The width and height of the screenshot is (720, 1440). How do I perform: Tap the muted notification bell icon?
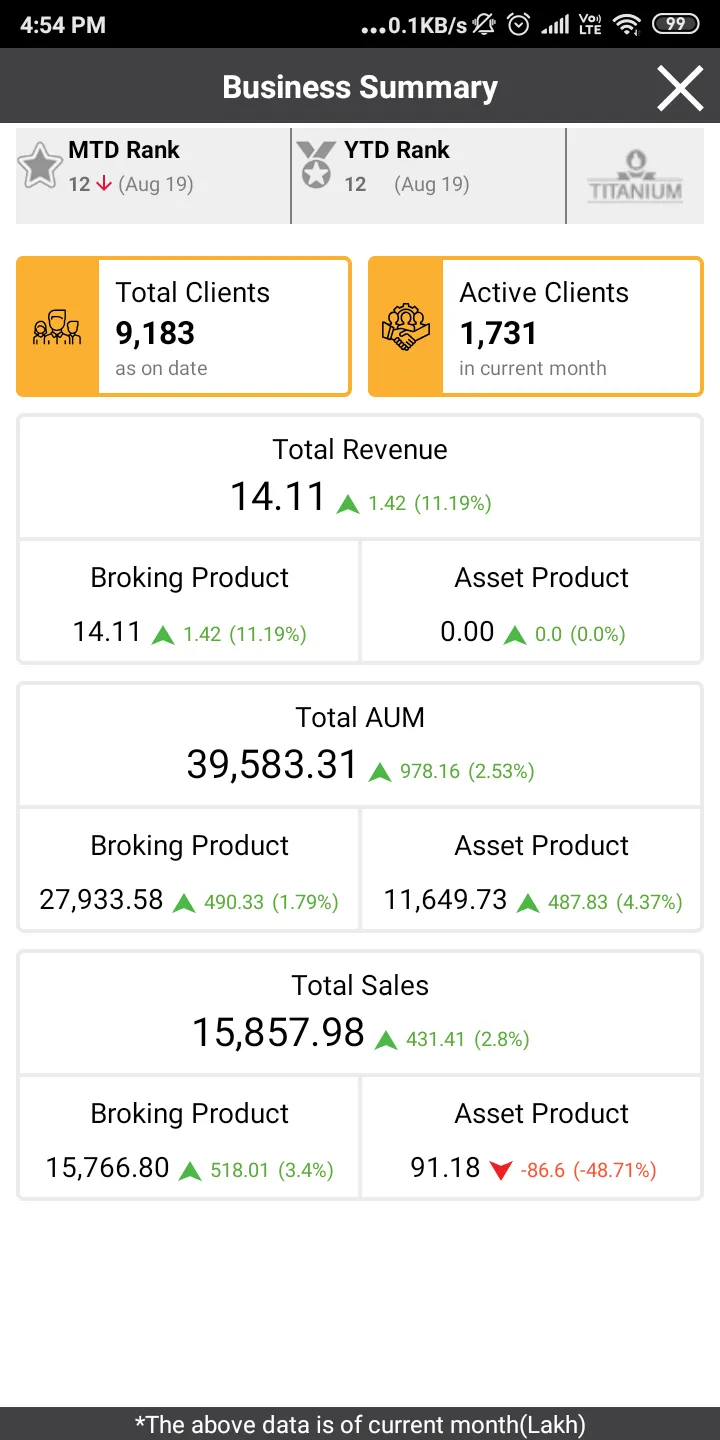[x=484, y=25]
